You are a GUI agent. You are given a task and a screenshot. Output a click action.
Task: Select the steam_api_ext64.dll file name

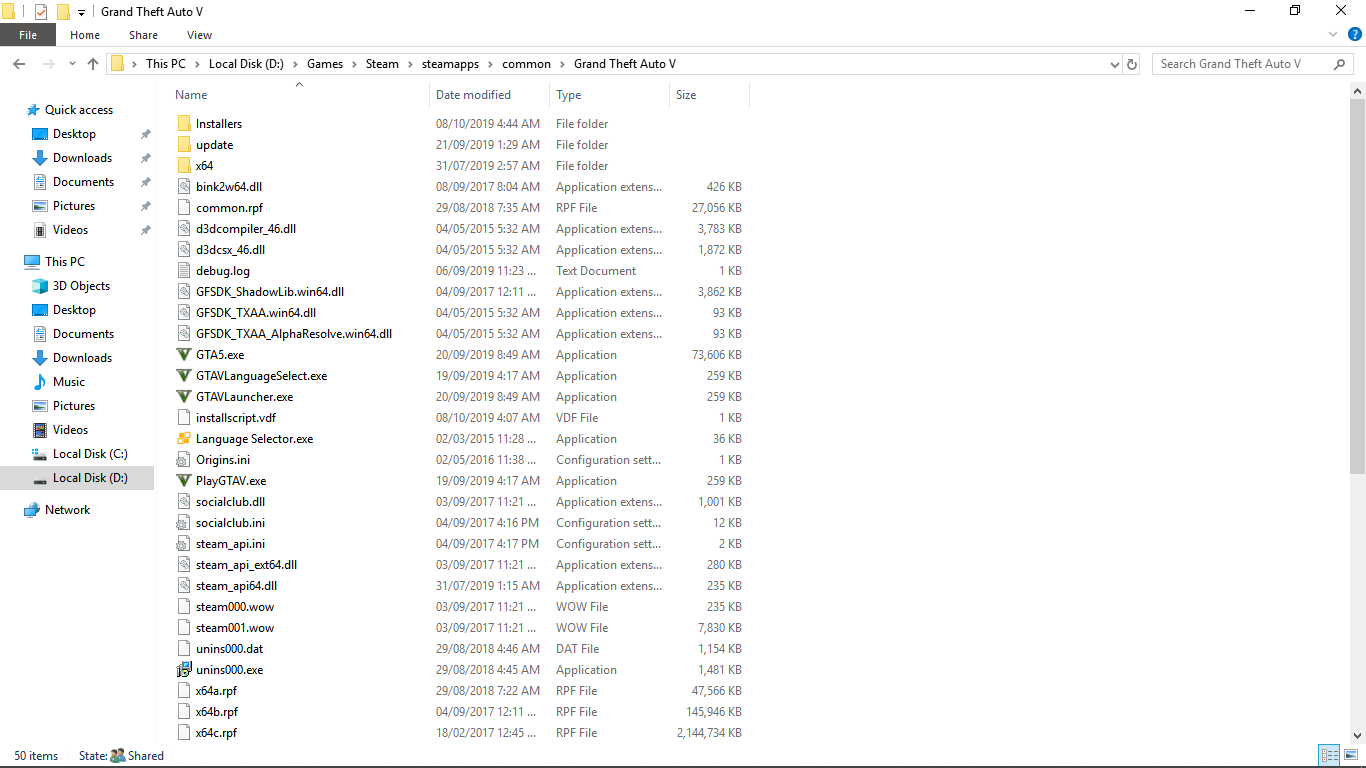[x=246, y=565]
